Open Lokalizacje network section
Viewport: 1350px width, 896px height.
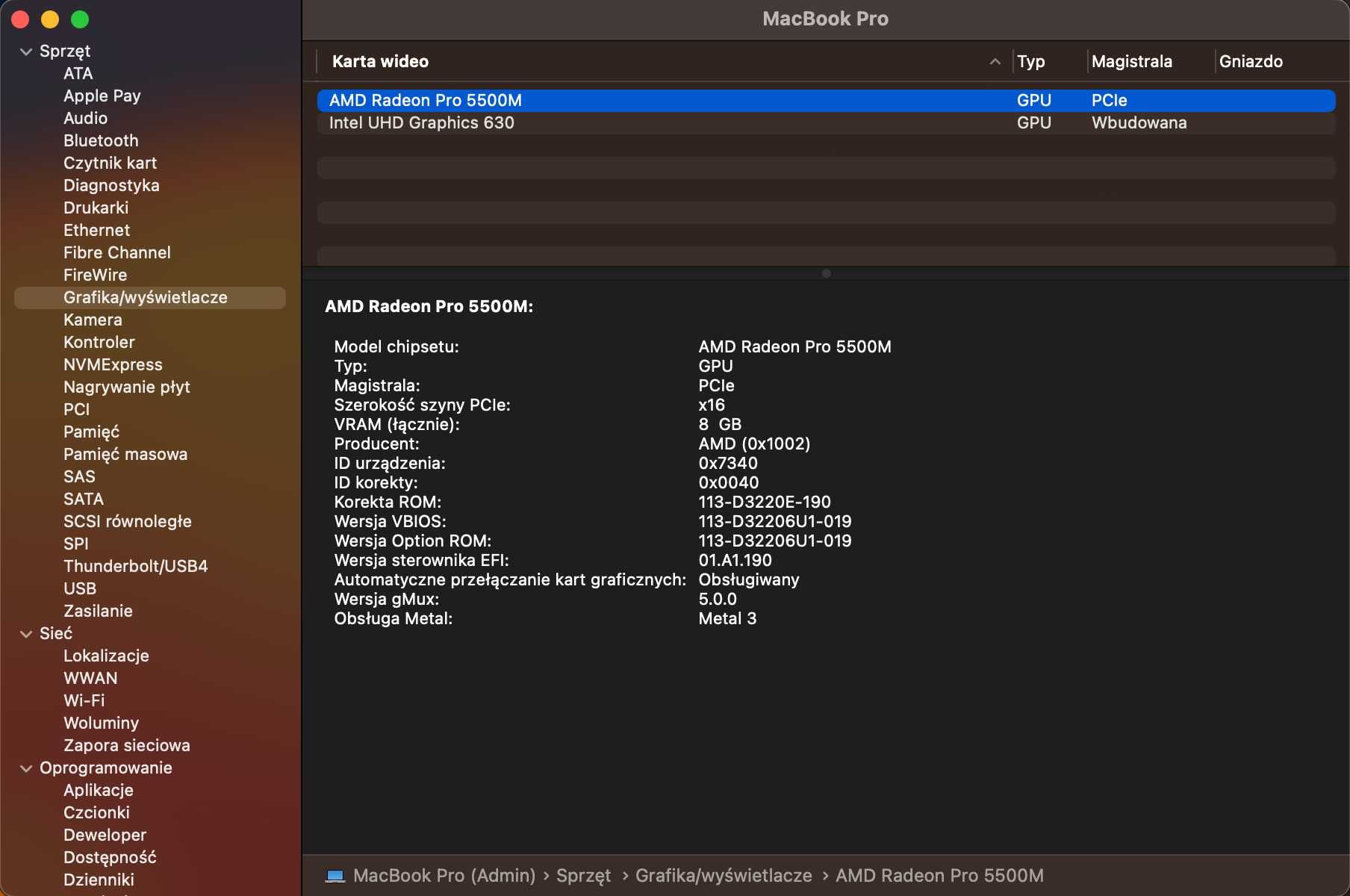[x=106, y=656]
